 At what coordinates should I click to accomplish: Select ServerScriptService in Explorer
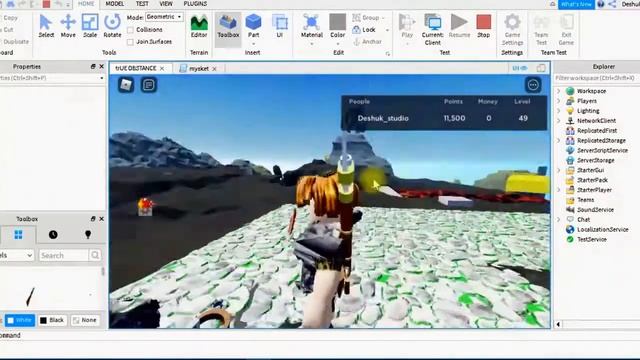pos(602,151)
